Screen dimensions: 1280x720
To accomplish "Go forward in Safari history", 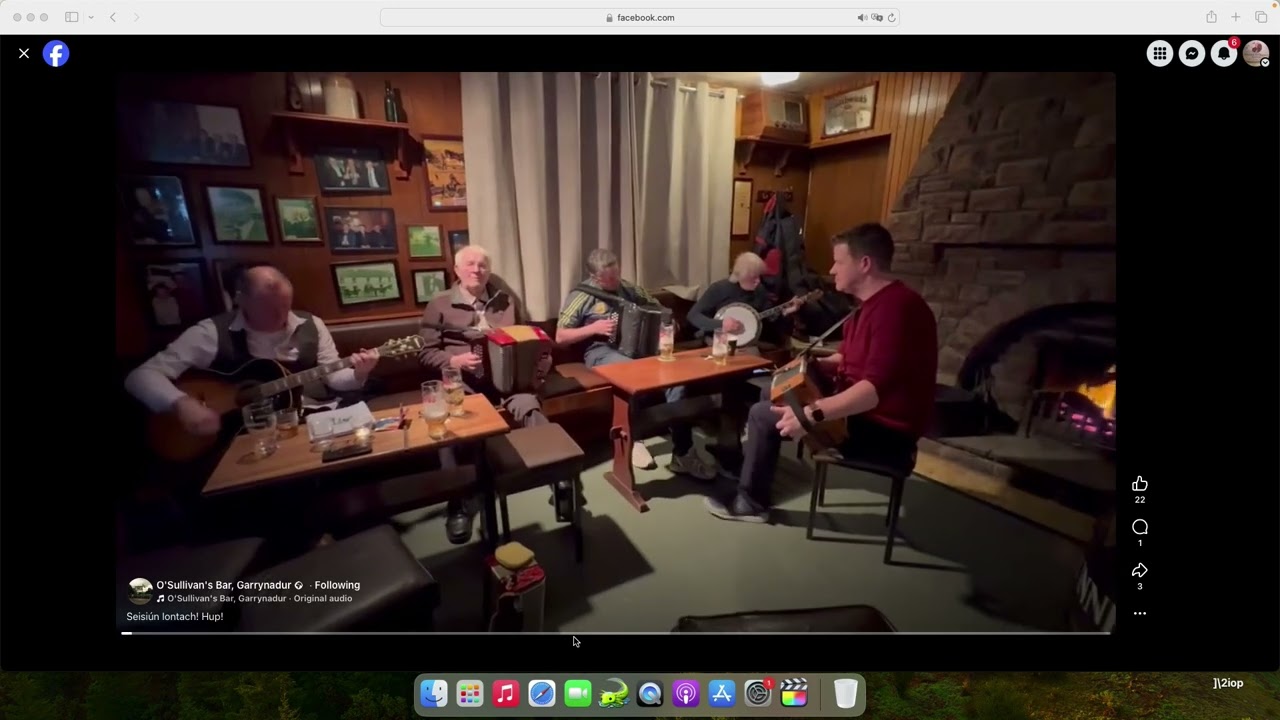I will click(x=137, y=17).
